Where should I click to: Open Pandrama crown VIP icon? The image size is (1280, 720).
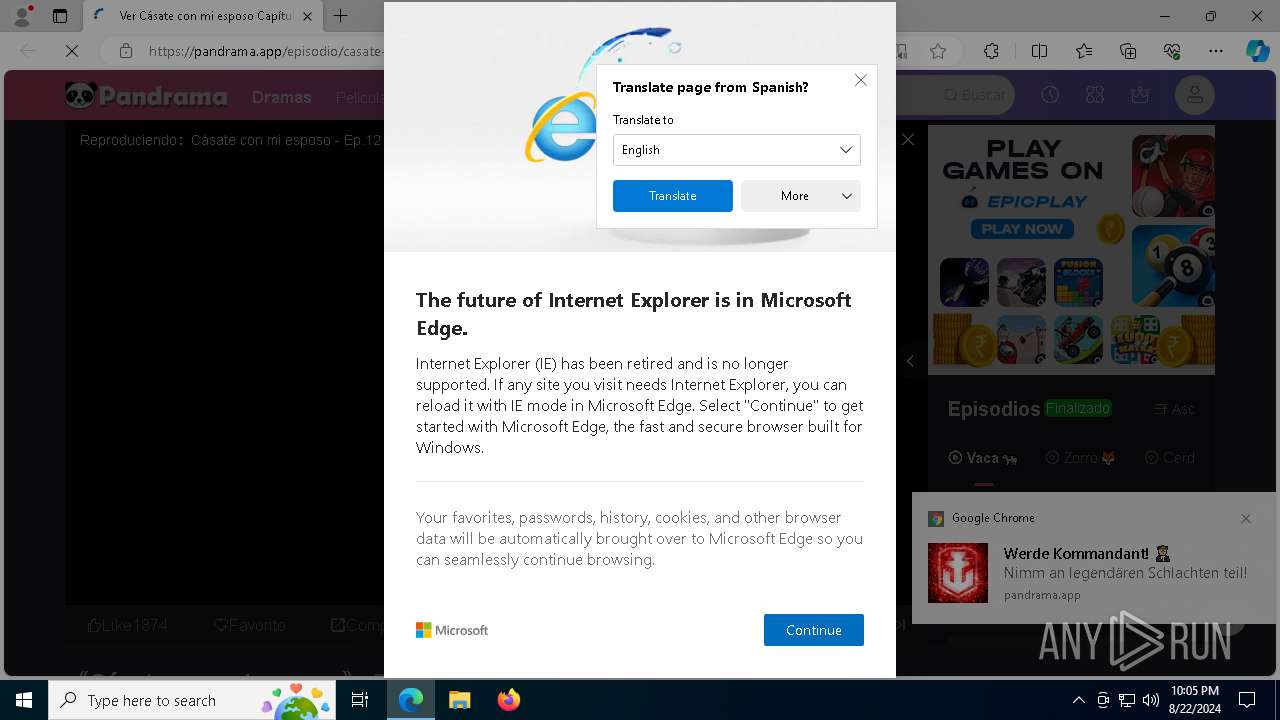coord(1140,95)
